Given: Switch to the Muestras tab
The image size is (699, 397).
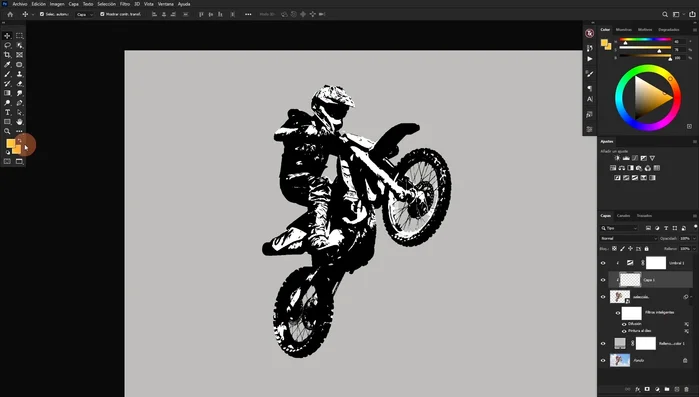Looking at the screenshot, I should pos(624,30).
